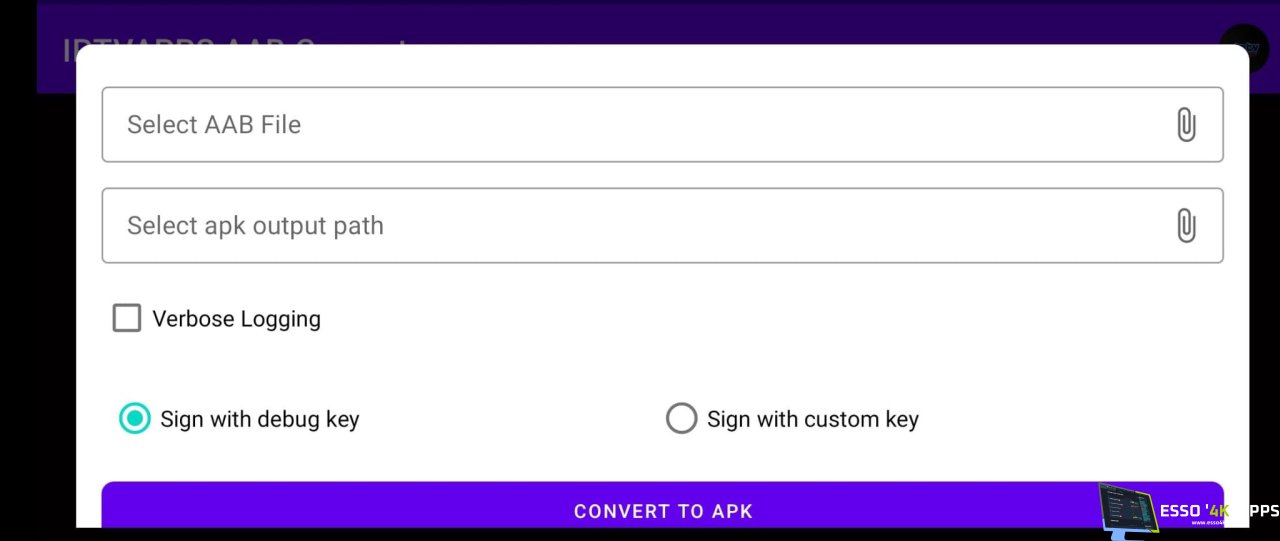Click the Verbose Logging label text
Image resolution: width=1280 pixels, height=541 pixels.
(236, 319)
